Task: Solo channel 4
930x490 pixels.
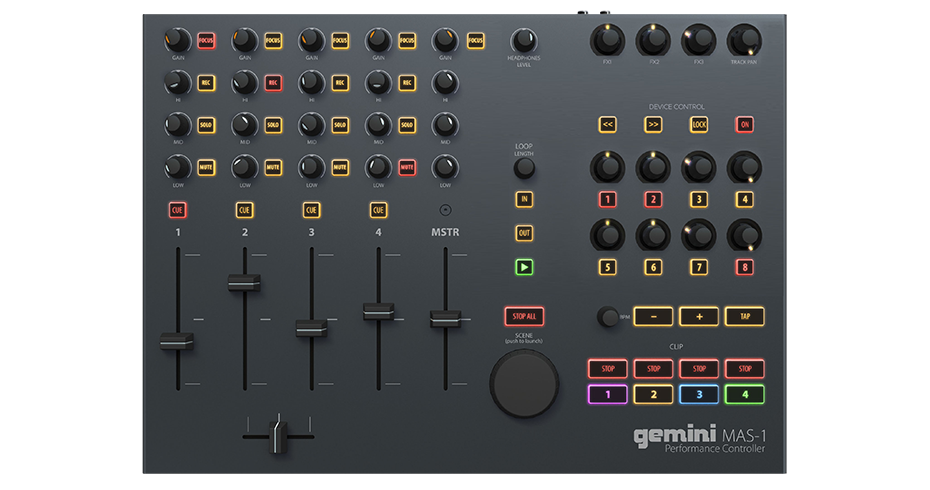Action: [x=407, y=125]
